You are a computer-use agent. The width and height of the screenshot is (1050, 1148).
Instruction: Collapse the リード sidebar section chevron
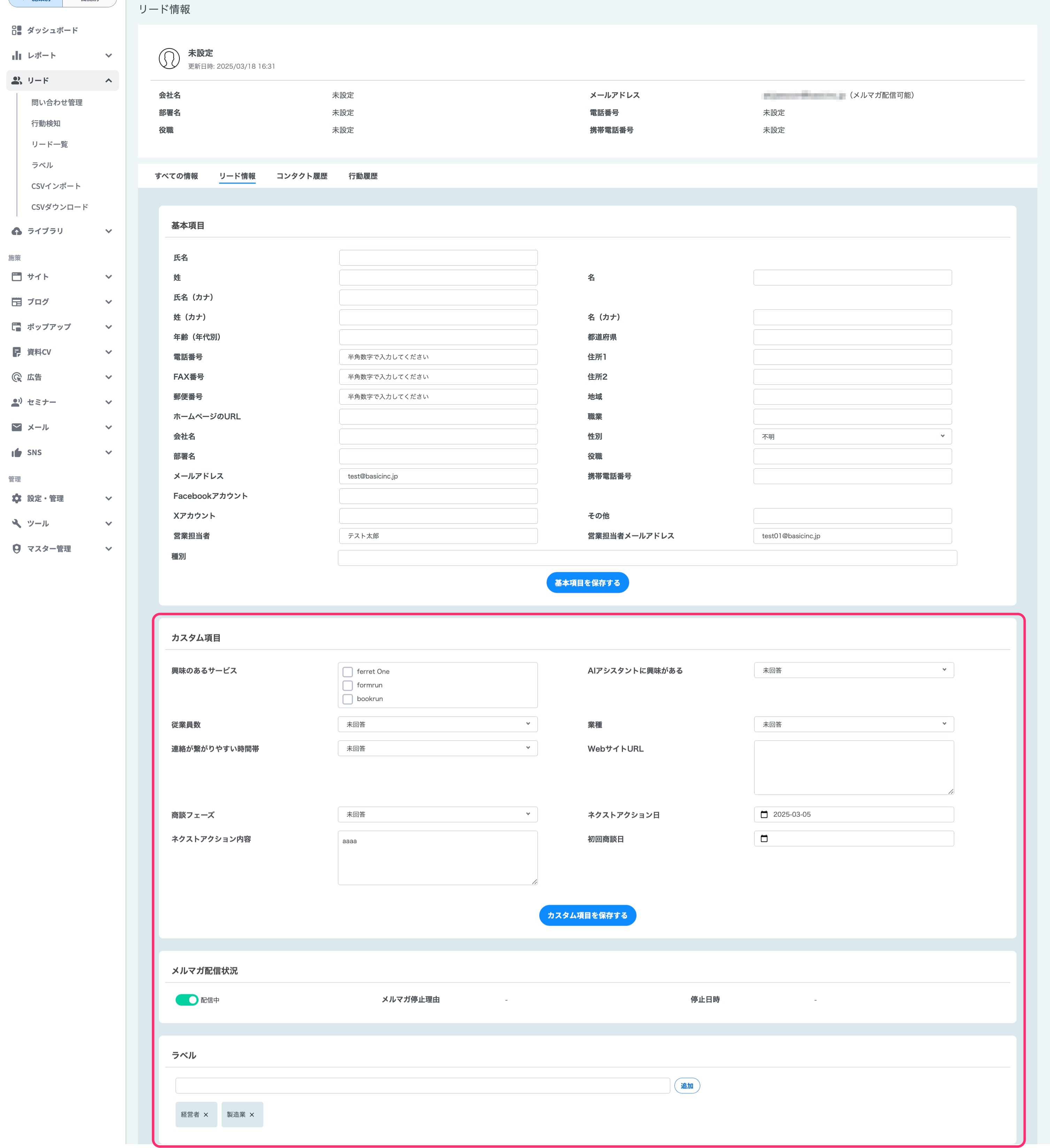[109, 80]
